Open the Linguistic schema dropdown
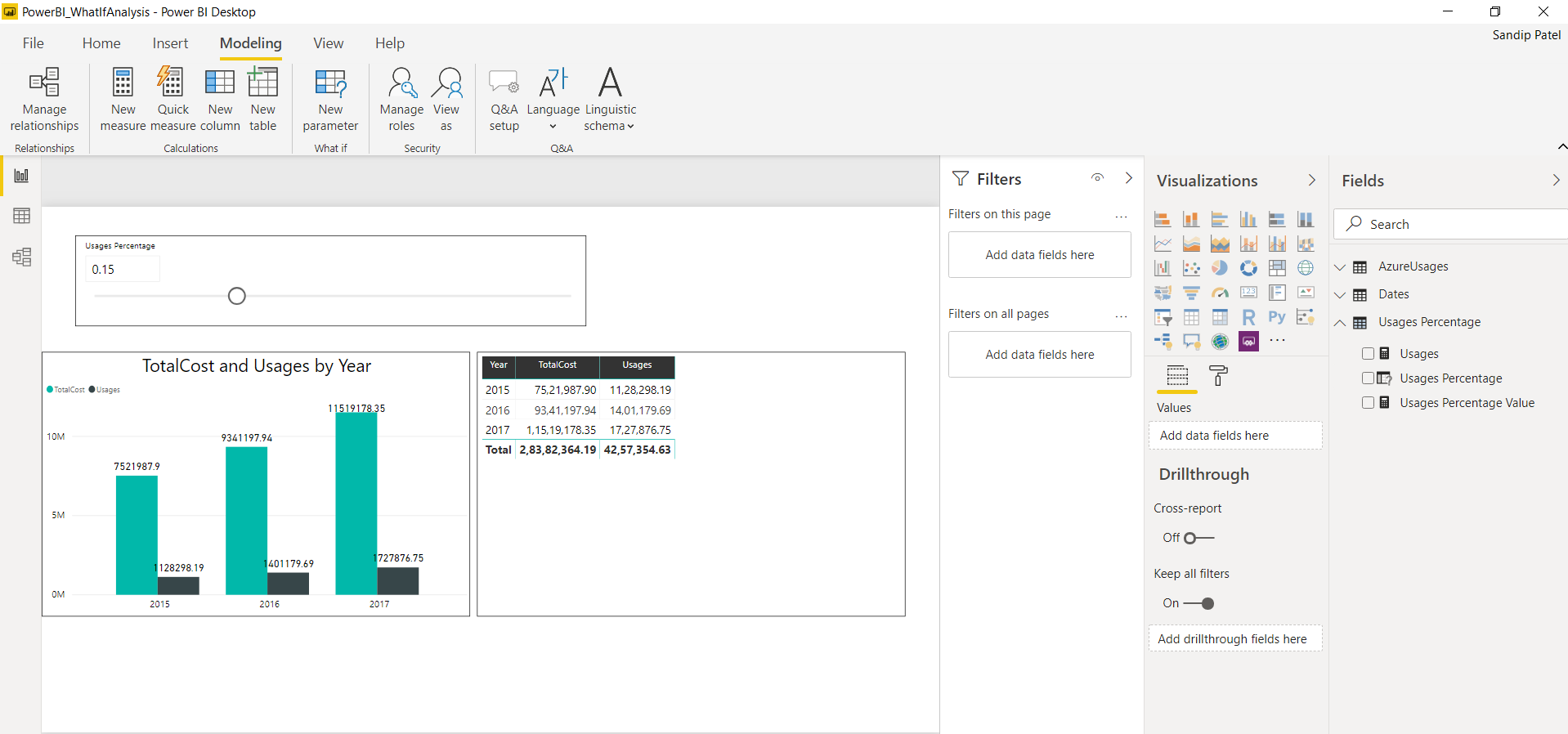This screenshot has width=1568, height=734. pos(610,99)
